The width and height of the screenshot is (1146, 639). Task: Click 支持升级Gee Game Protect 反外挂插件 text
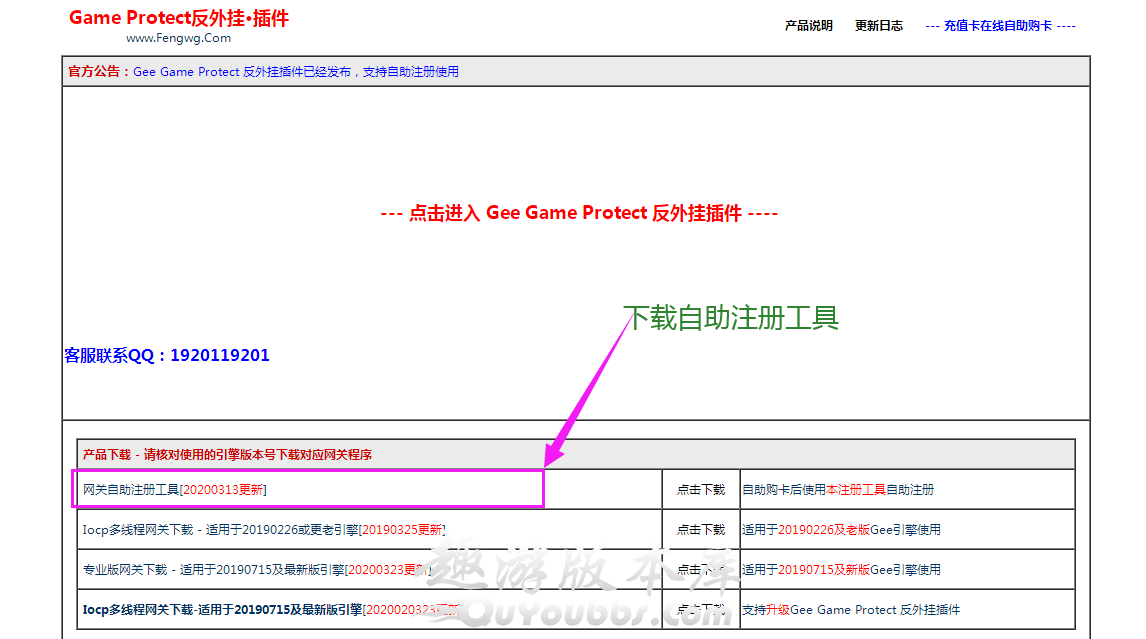click(x=850, y=610)
